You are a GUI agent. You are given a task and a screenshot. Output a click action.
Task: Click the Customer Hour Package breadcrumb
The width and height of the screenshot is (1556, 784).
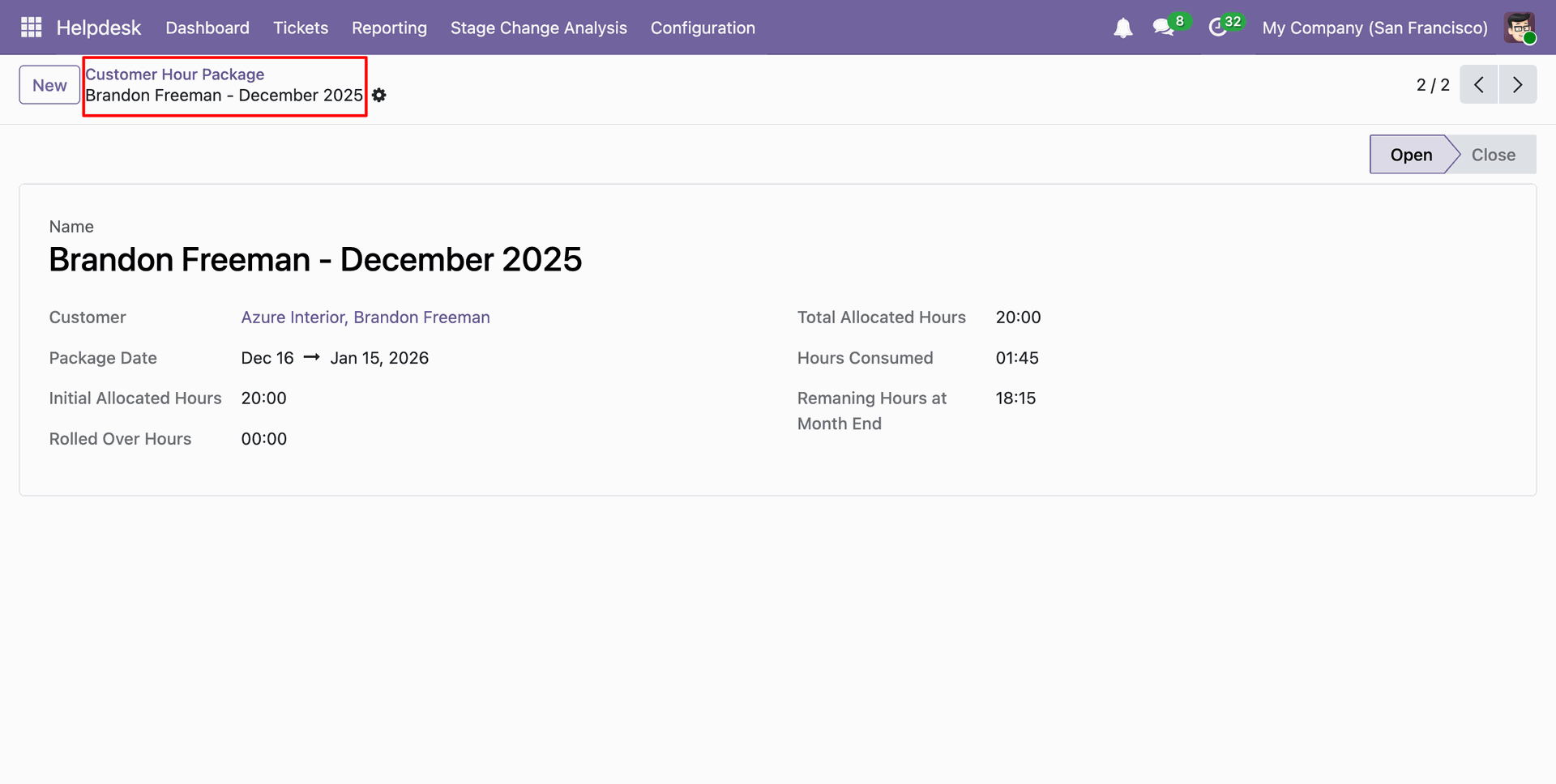[x=175, y=75]
